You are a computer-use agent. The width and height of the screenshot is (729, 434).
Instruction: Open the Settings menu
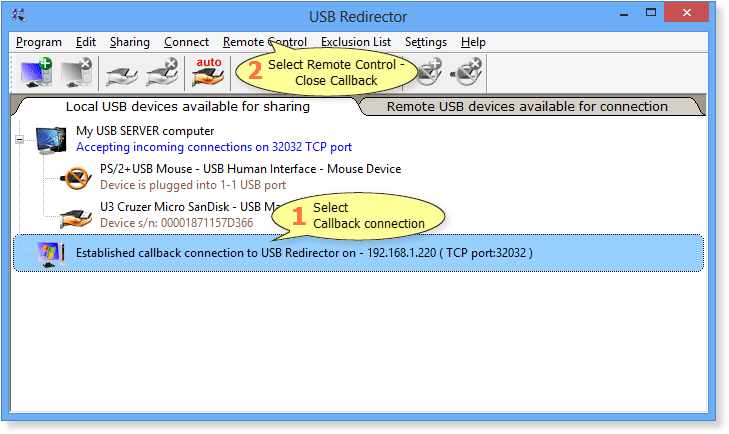[x=425, y=42]
